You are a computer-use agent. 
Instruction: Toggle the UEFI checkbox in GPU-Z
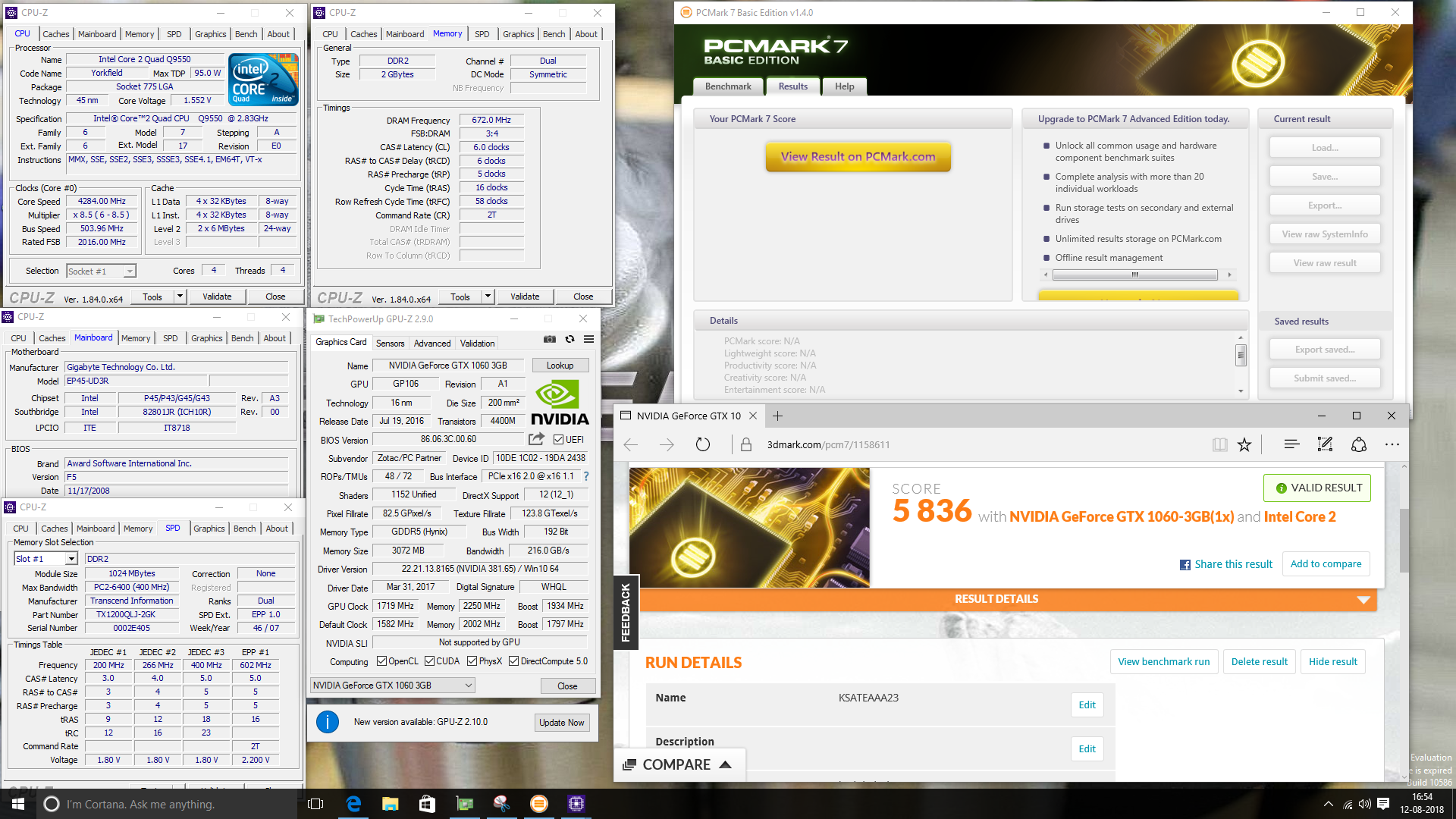tap(558, 440)
